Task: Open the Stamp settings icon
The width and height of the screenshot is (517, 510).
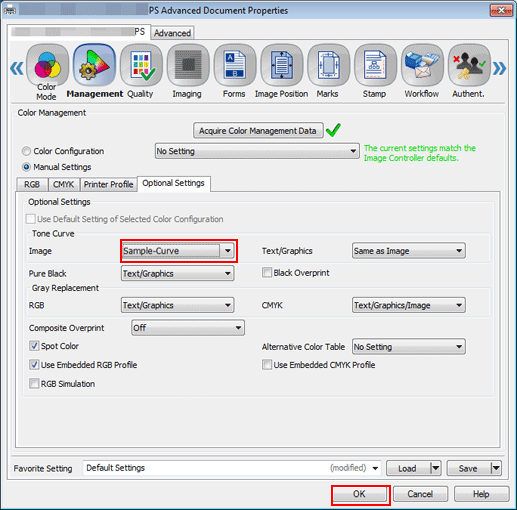Action: [x=375, y=65]
